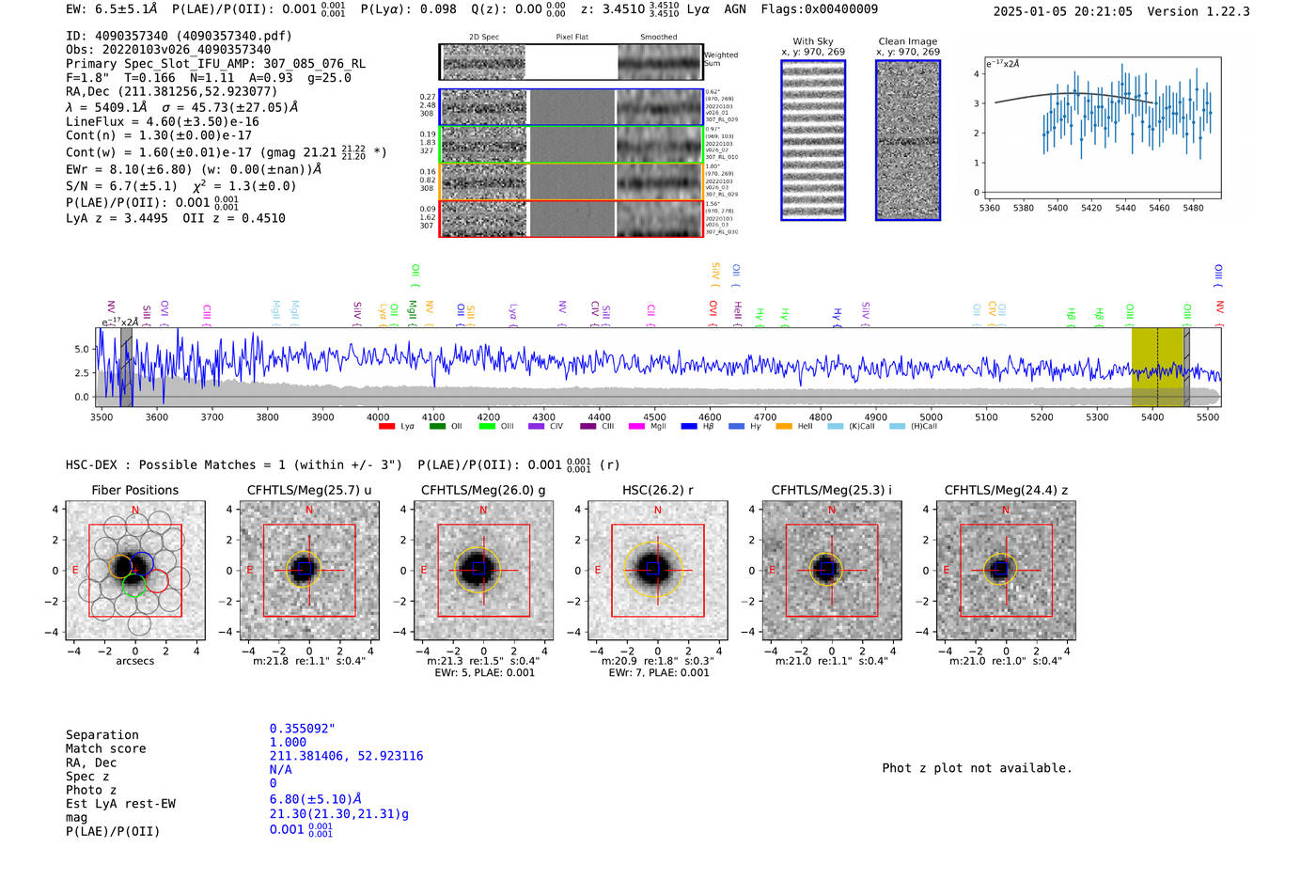This screenshot has width=1316, height=896.
Task: Click the S/N = 6.7(±5.1) text
Action: (121, 186)
